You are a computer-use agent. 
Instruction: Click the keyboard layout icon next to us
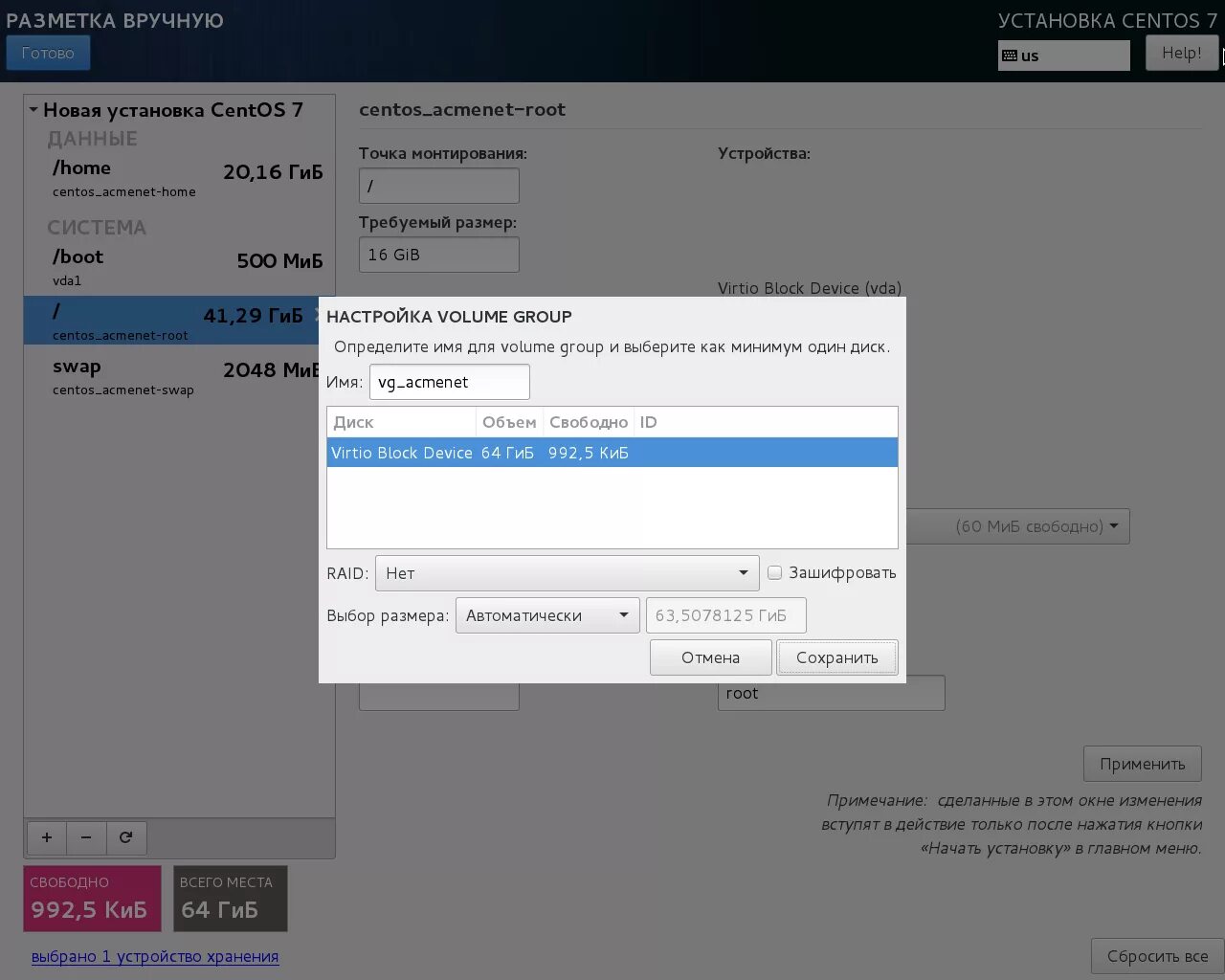[1010, 56]
